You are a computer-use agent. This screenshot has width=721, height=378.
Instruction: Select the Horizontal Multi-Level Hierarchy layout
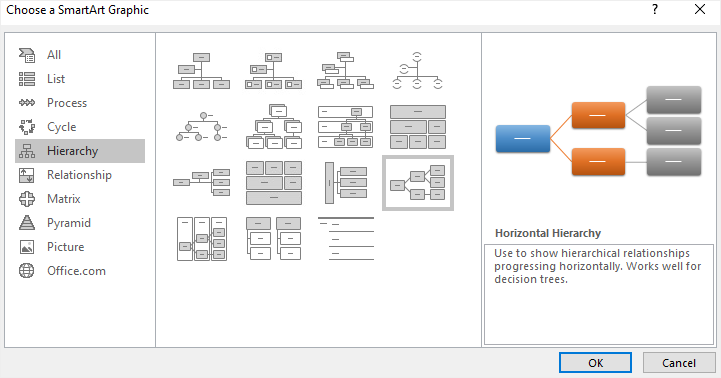click(345, 183)
